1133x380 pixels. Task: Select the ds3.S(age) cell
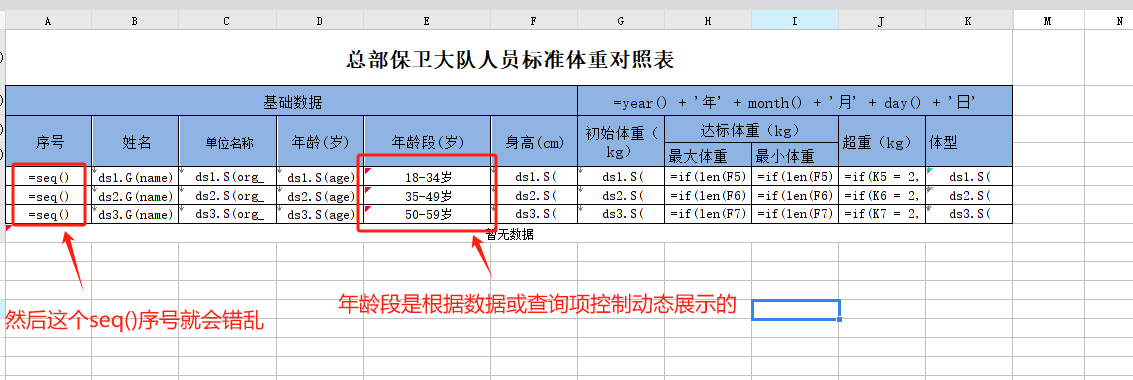tap(320, 214)
